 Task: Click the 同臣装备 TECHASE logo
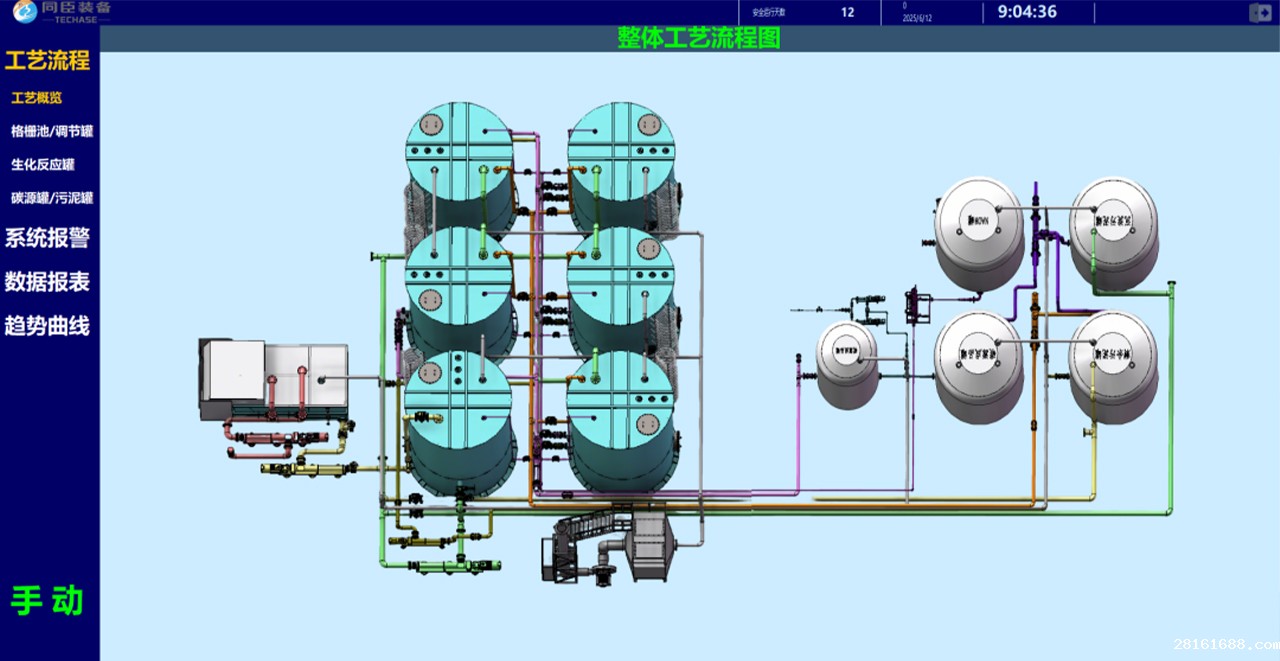pyautogui.click(x=62, y=12)
